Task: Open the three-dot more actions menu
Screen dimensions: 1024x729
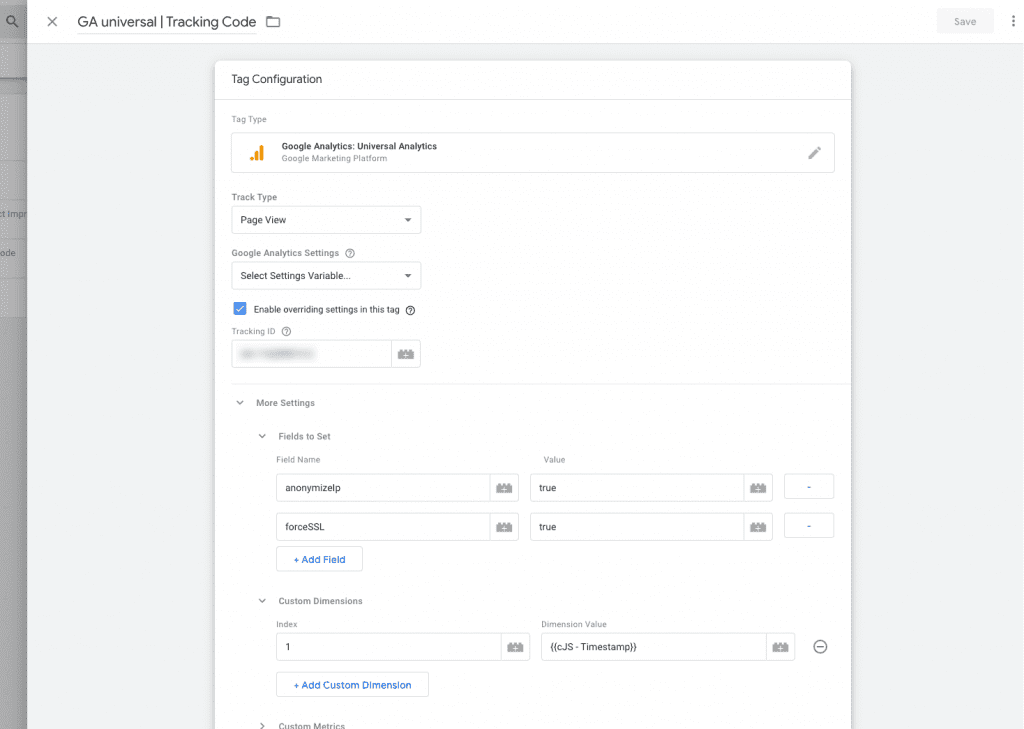Action: coord(1013,21)
